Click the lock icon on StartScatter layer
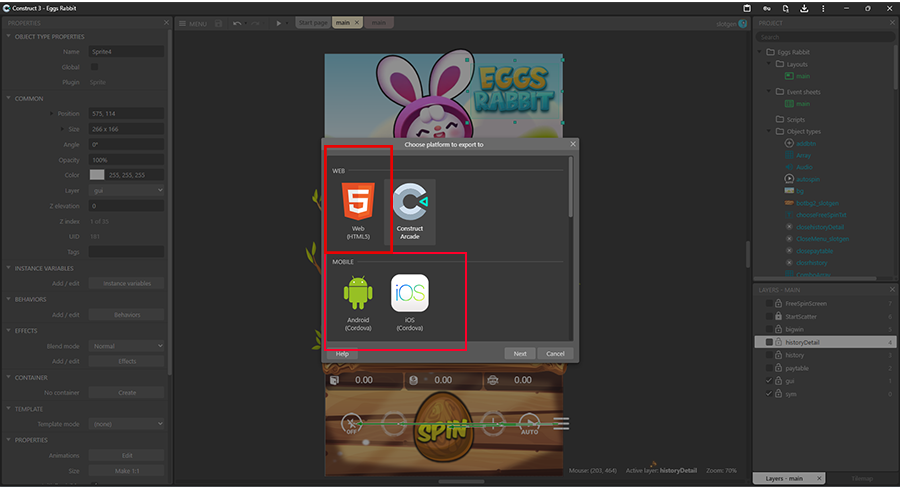900x489 pixels. pos(779,316)
